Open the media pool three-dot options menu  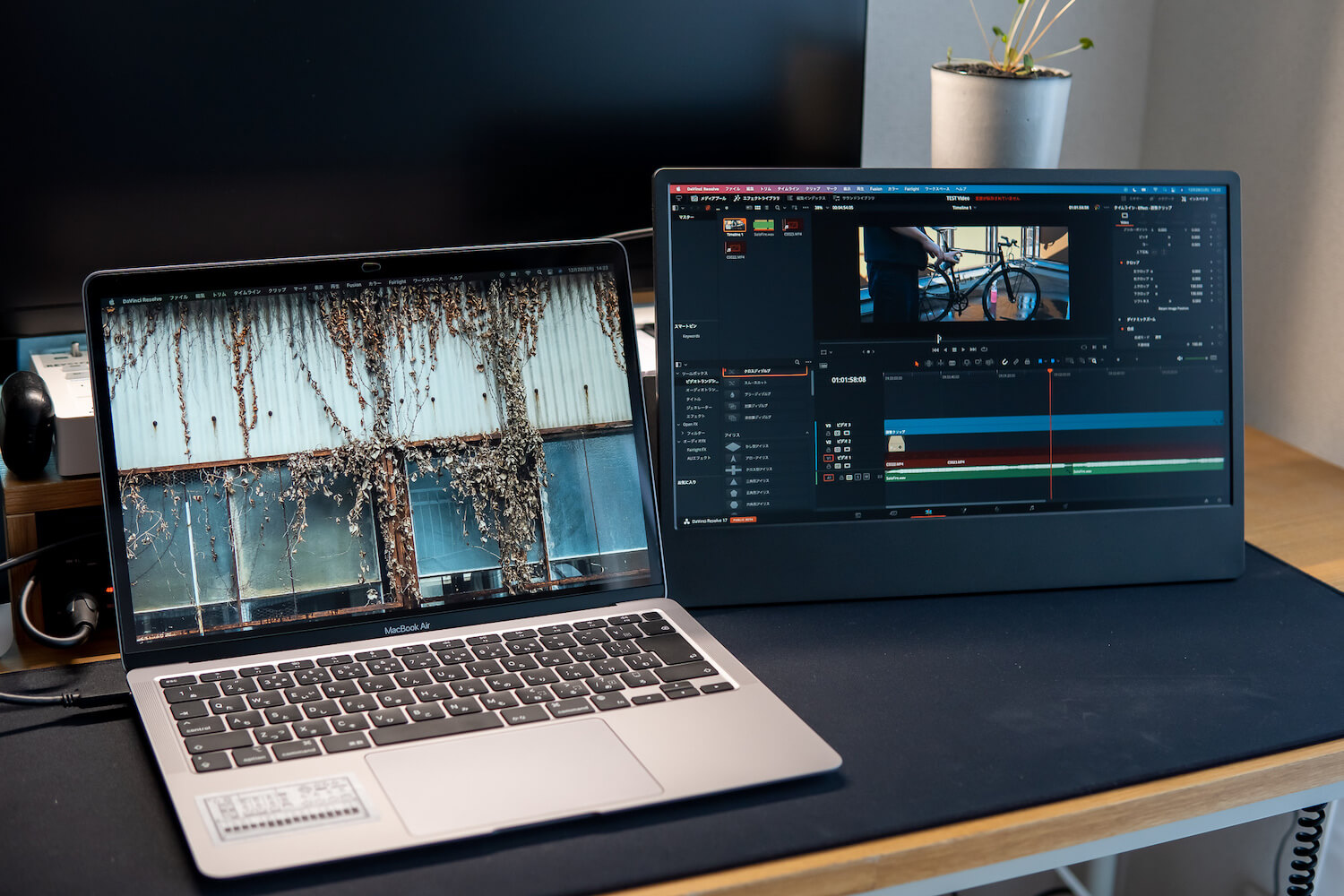click(806, 208)
